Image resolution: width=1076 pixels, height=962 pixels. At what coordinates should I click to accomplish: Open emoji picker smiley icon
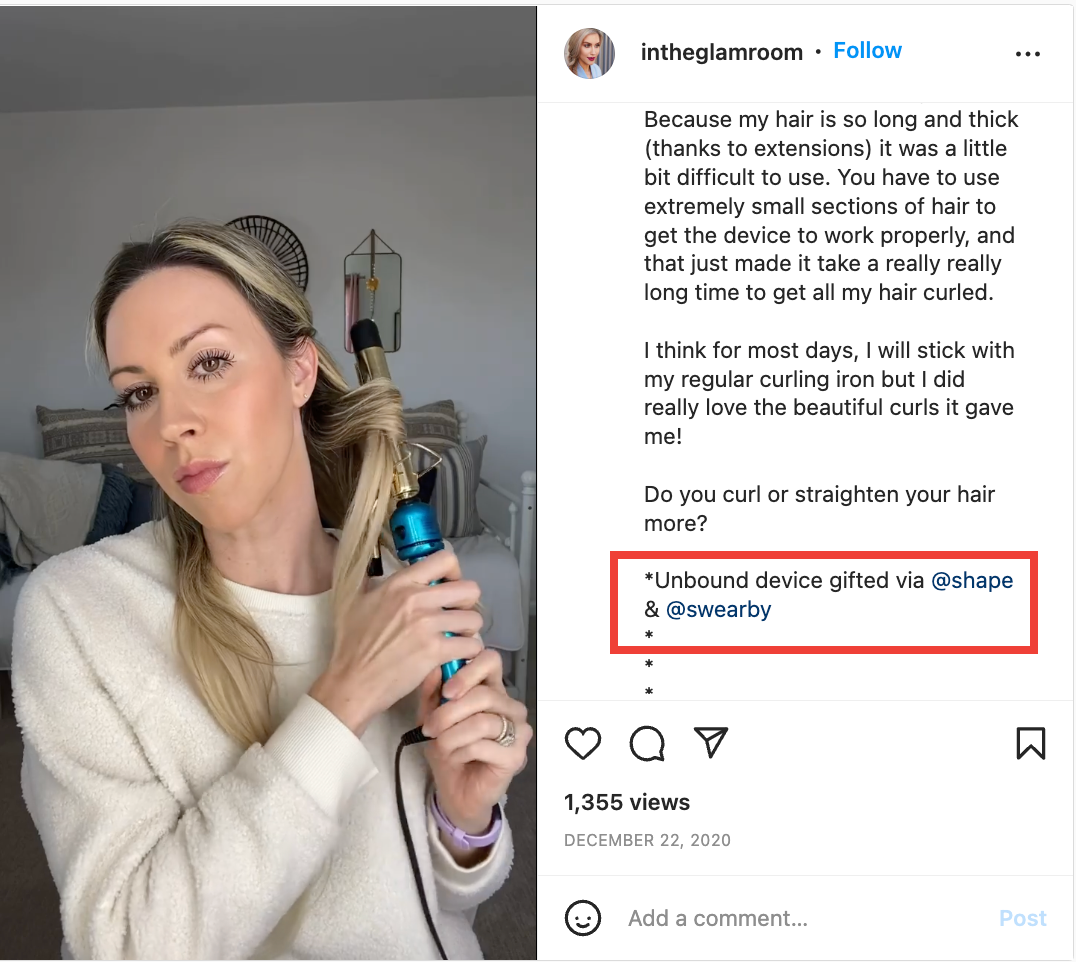(583, 917)
